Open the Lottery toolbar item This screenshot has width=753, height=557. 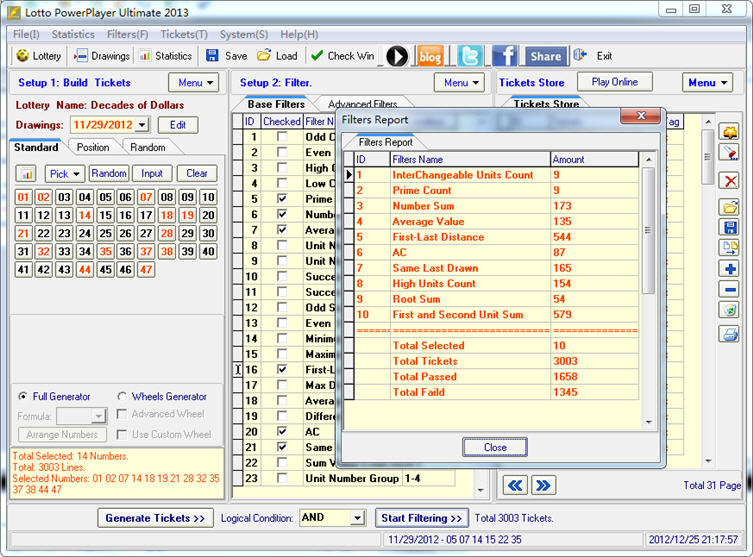click(x=38, y=56)
